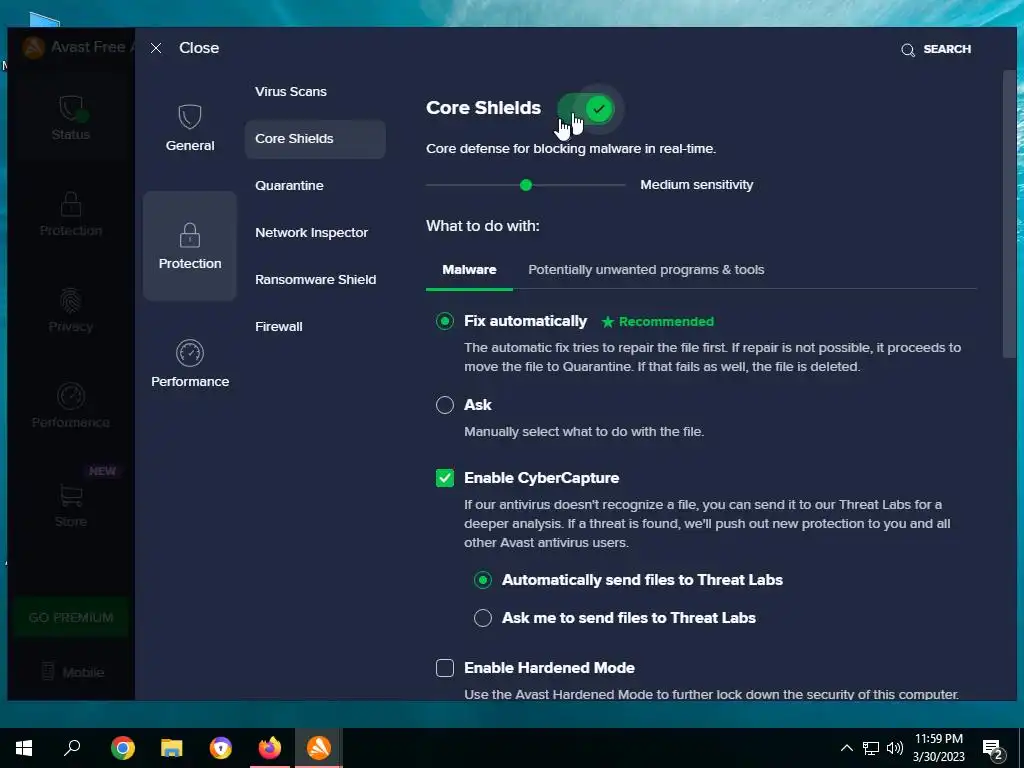Switch to the Malware tab

[x=469, y=270]
